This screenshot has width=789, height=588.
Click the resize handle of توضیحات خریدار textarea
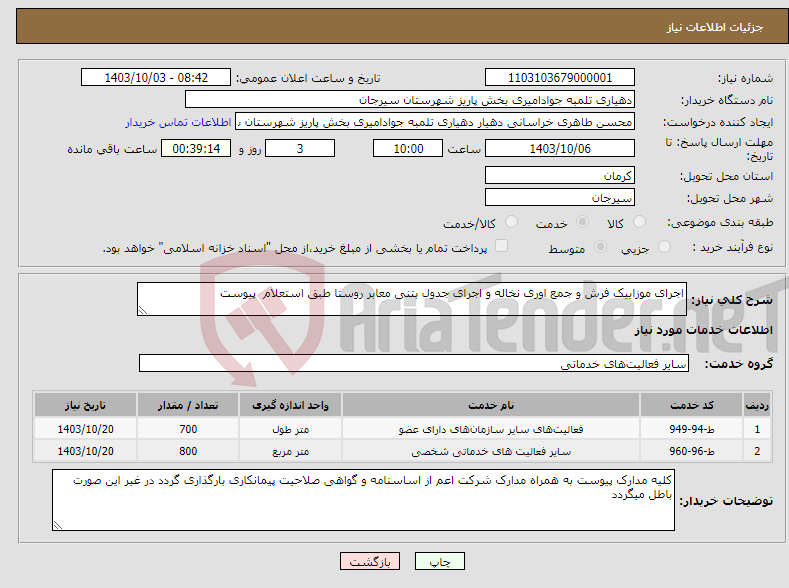(58, 525)
